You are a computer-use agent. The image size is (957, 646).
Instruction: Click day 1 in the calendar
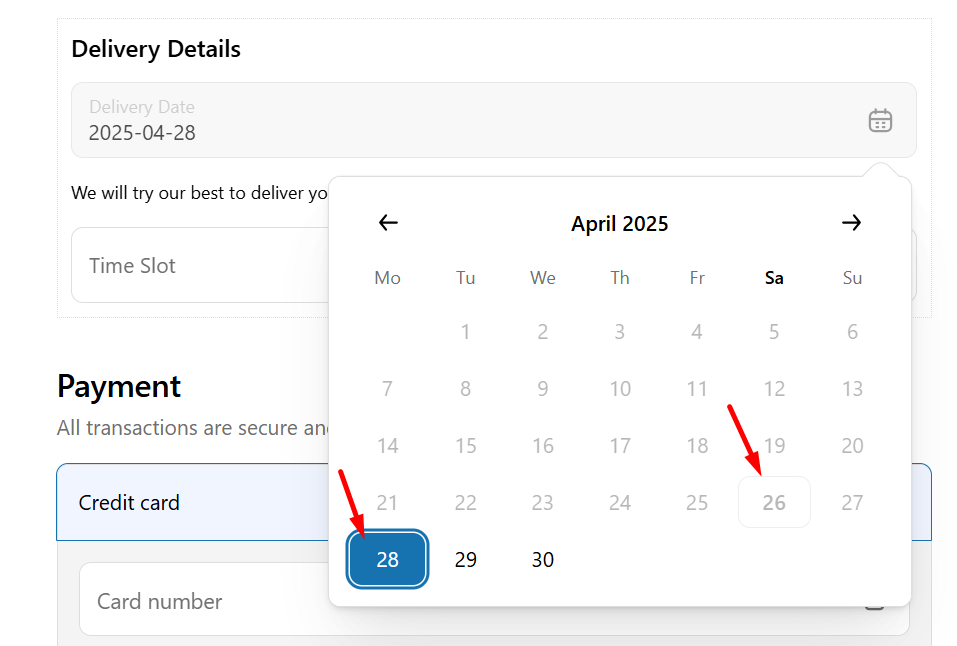(x=466, y=332)
